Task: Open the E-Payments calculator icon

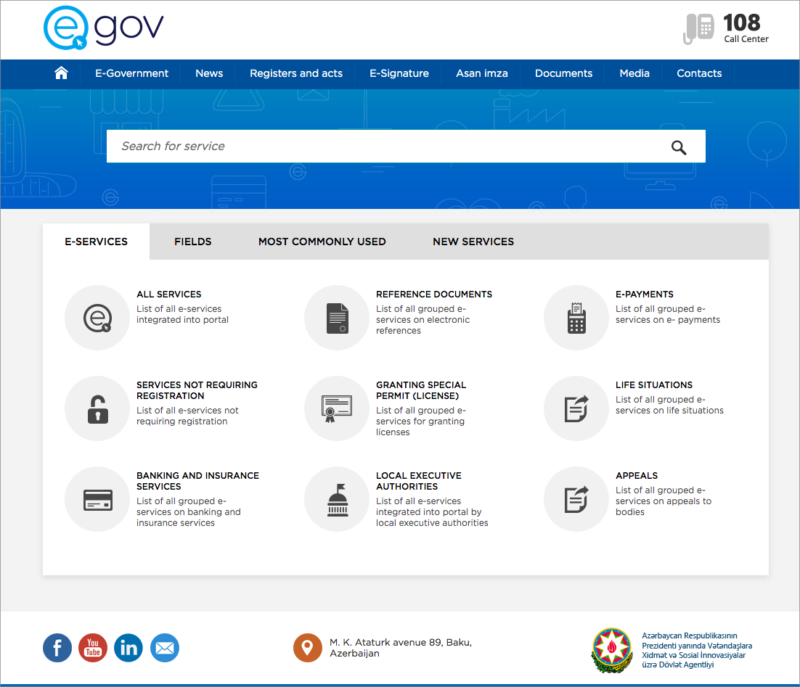Action: click(576, 318)
